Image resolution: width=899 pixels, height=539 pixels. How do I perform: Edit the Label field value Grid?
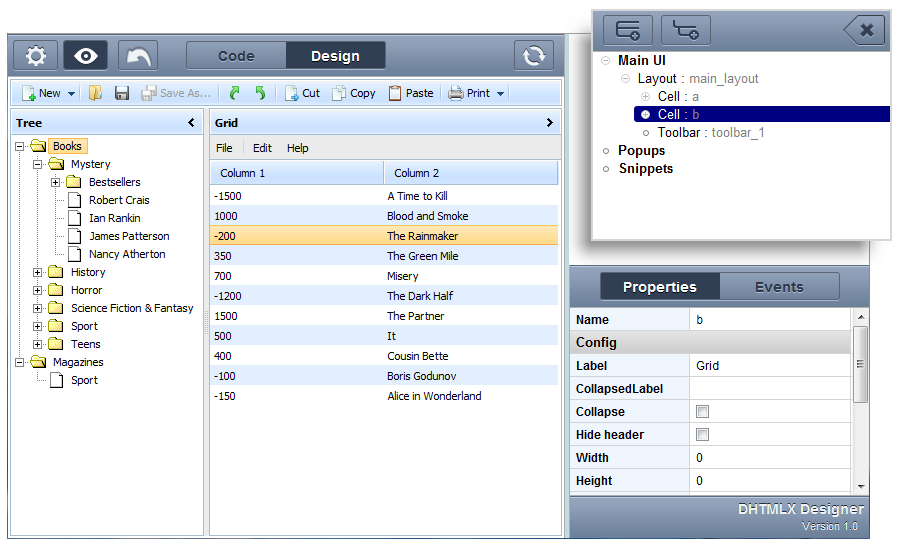[770, 366]
